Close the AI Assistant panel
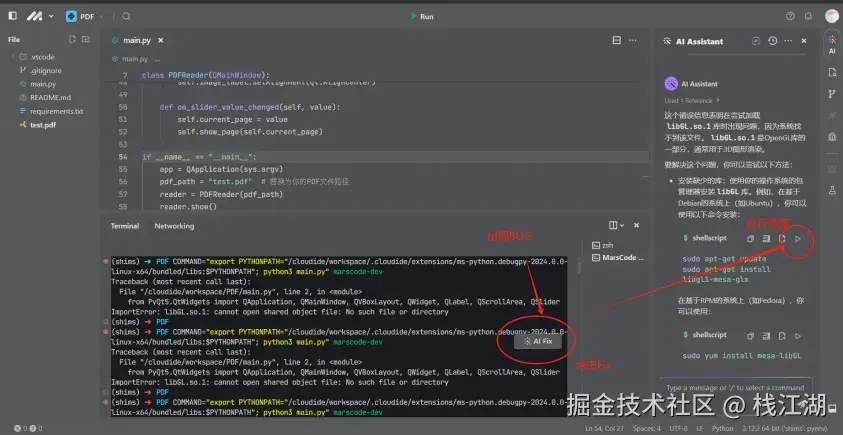 pyautogui.click(x=804, y=41)
